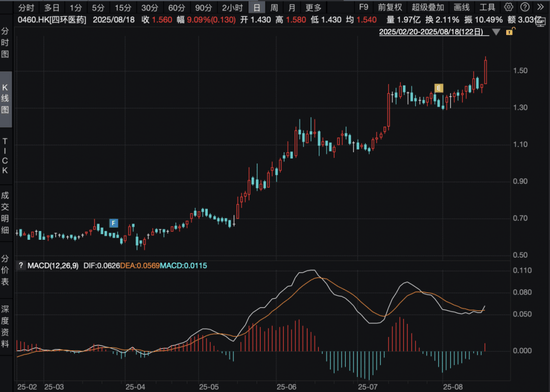
Task: Click the help question mark icon
Action: pyautogui.click(x=525, y=7)
